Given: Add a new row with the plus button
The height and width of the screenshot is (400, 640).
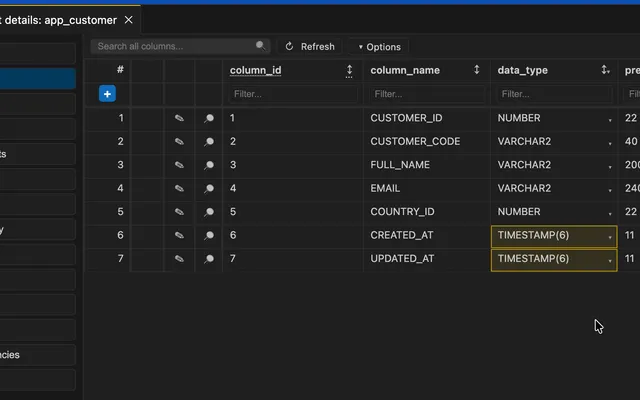Looking at the screenshot, I should click(107, 94).
